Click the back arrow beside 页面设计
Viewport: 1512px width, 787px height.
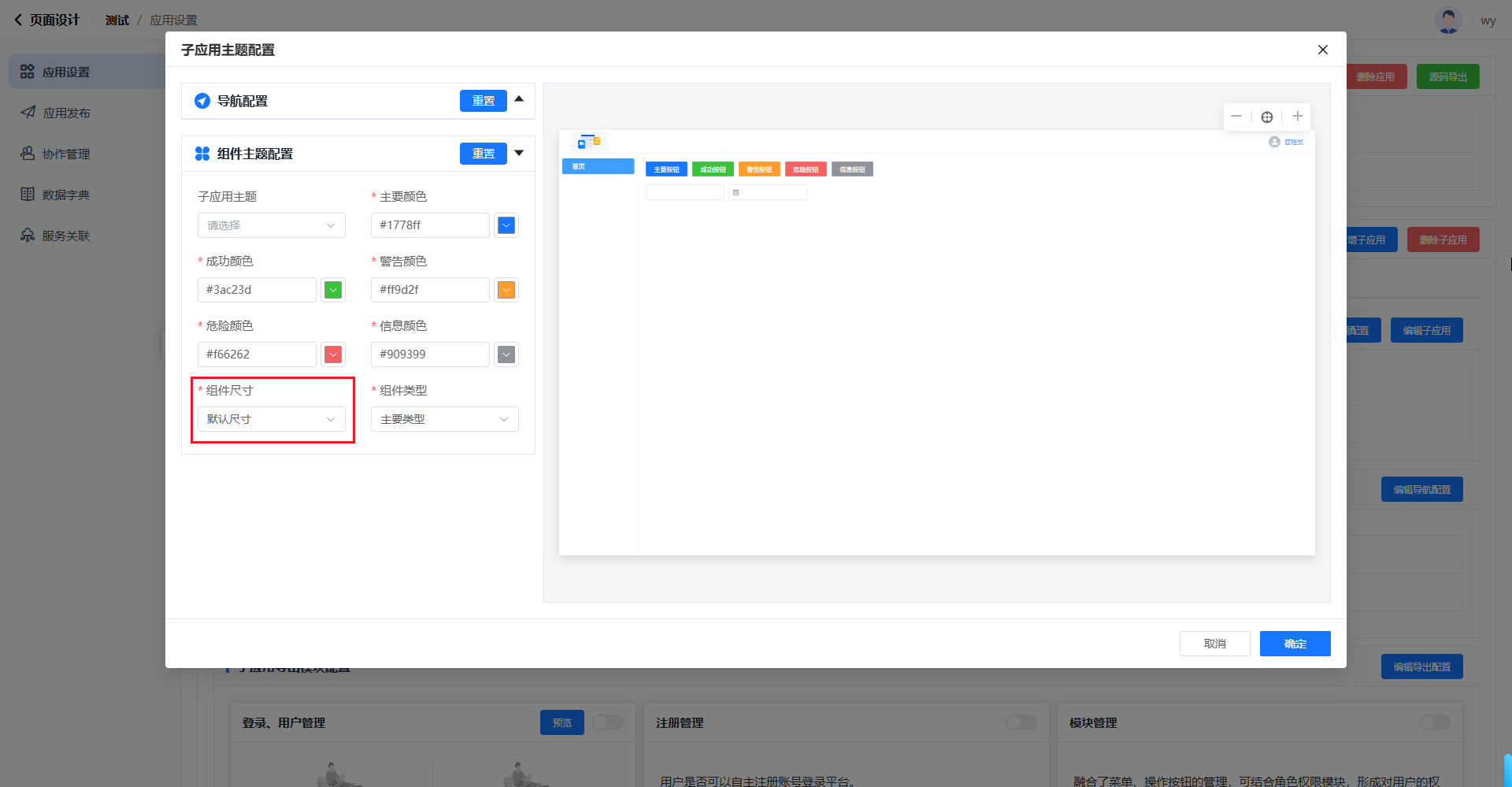pos(18,20)
